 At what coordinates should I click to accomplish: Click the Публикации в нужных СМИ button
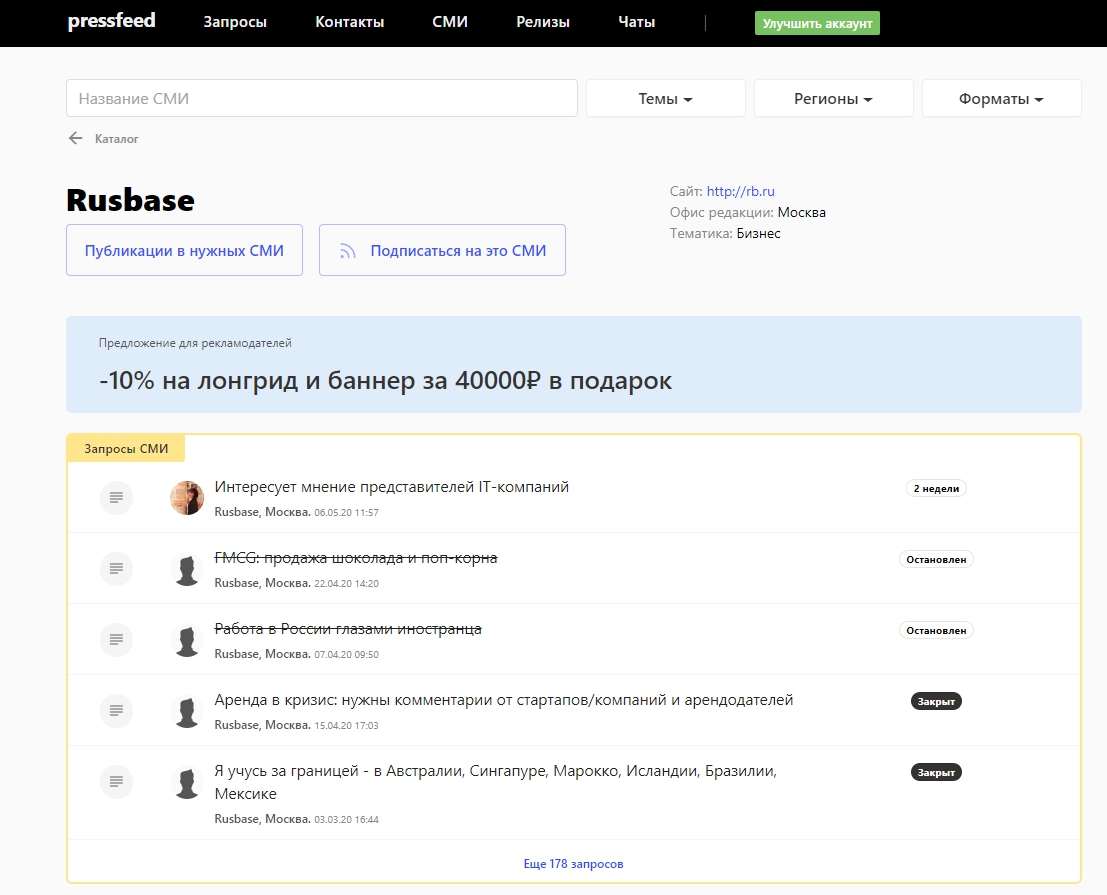[184, 251]
